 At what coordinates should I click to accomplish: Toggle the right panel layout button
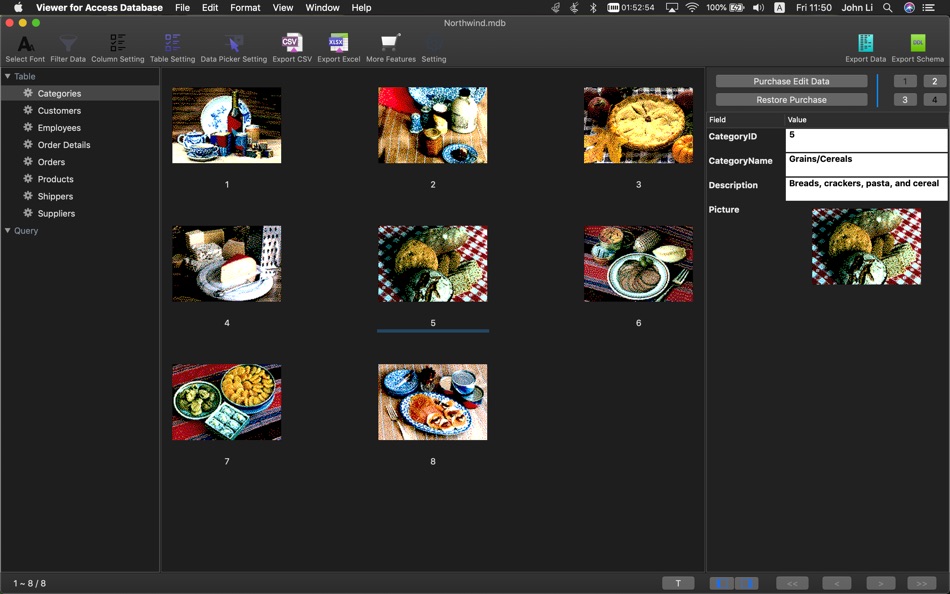747,583
